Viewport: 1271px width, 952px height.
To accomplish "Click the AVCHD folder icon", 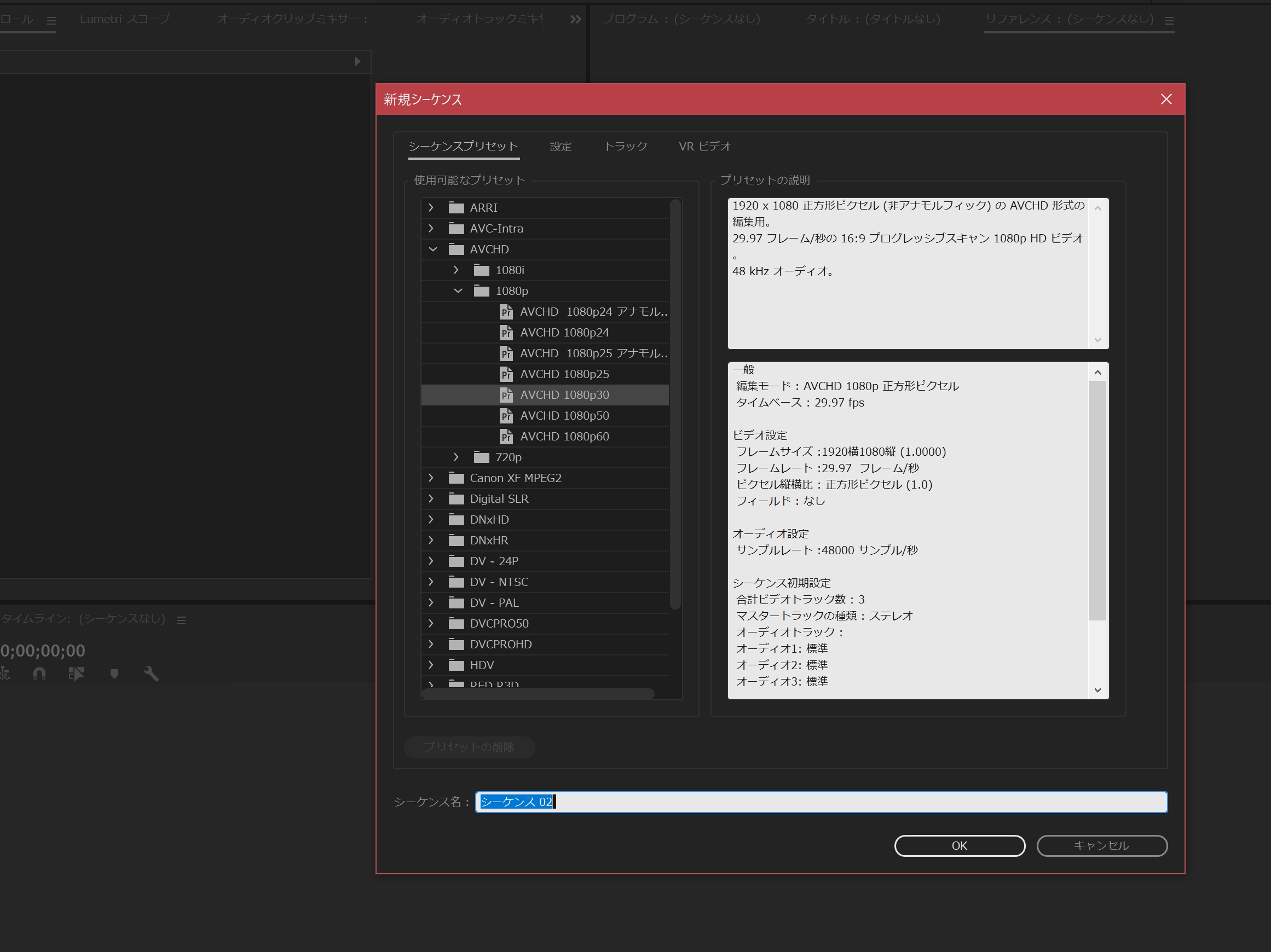I will tap(456, 249).
